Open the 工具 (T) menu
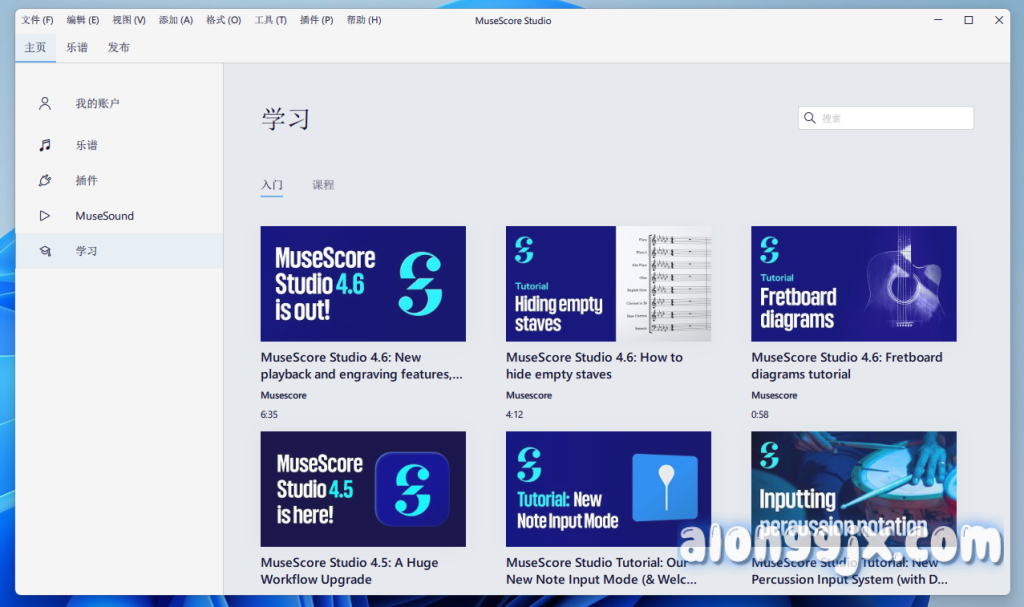This screenshot has width=1024, height=607. [x=270, y=20]
